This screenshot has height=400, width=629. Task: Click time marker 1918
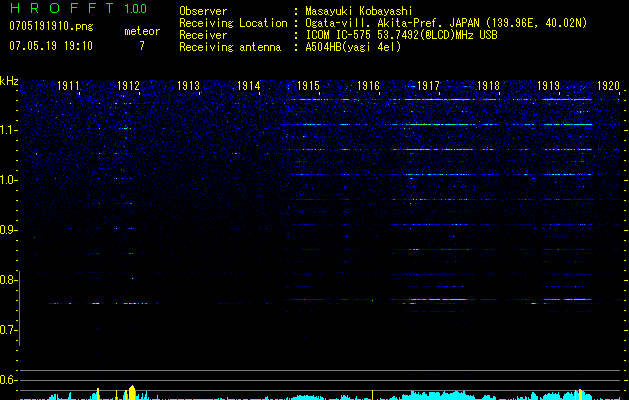[x=488, y=85]
